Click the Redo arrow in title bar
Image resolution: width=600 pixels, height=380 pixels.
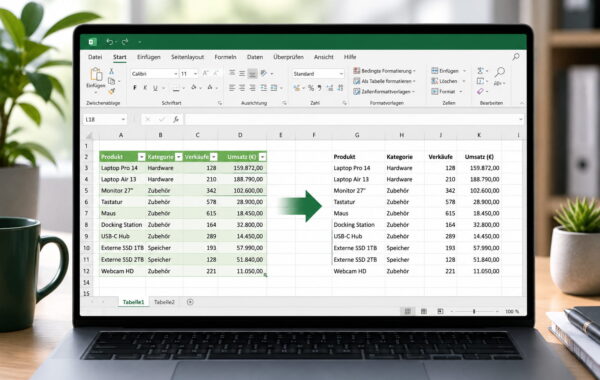[x=125, y=41]
